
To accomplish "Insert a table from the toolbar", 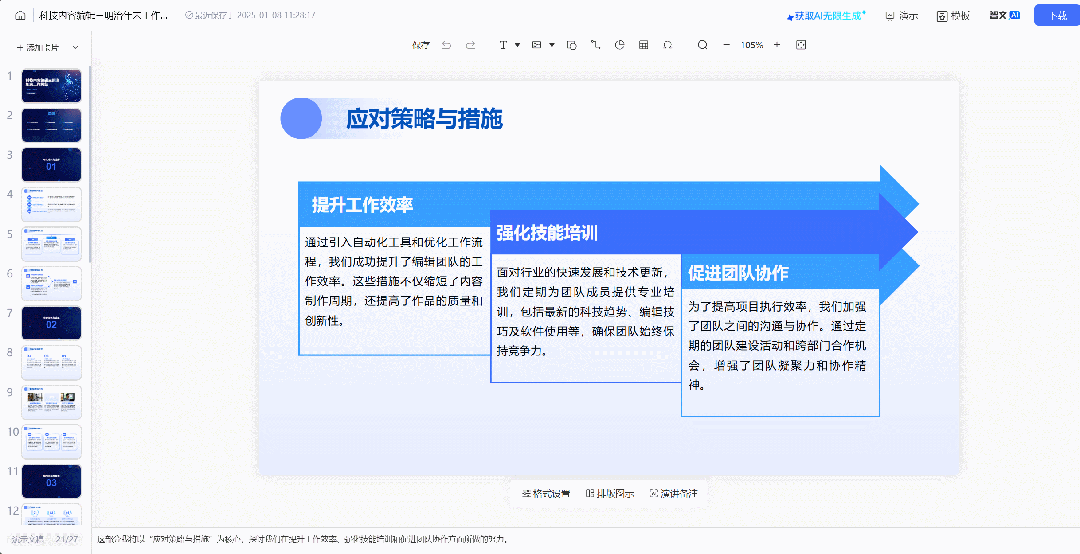I will click(643, 45).
